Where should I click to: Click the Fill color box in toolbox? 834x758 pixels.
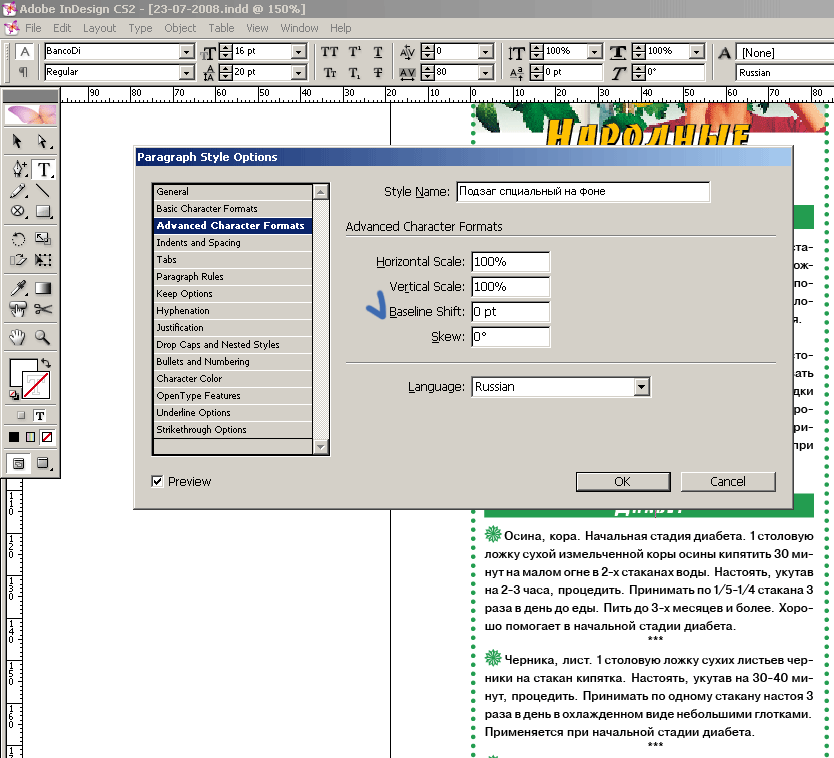pyautogui.click(x=19, y=367)
